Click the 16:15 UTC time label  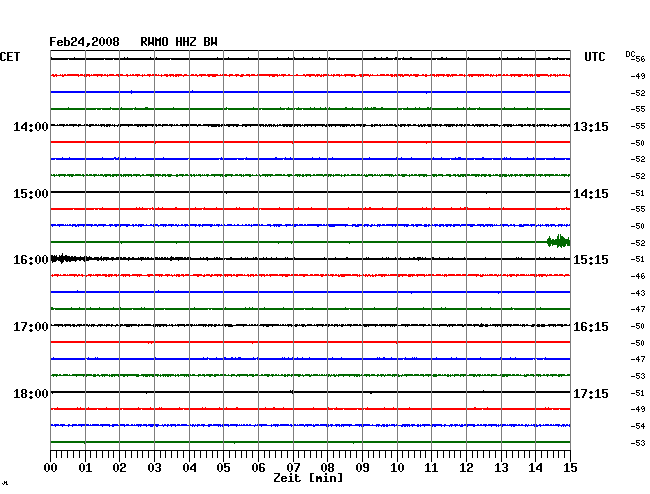pos(591,327)
